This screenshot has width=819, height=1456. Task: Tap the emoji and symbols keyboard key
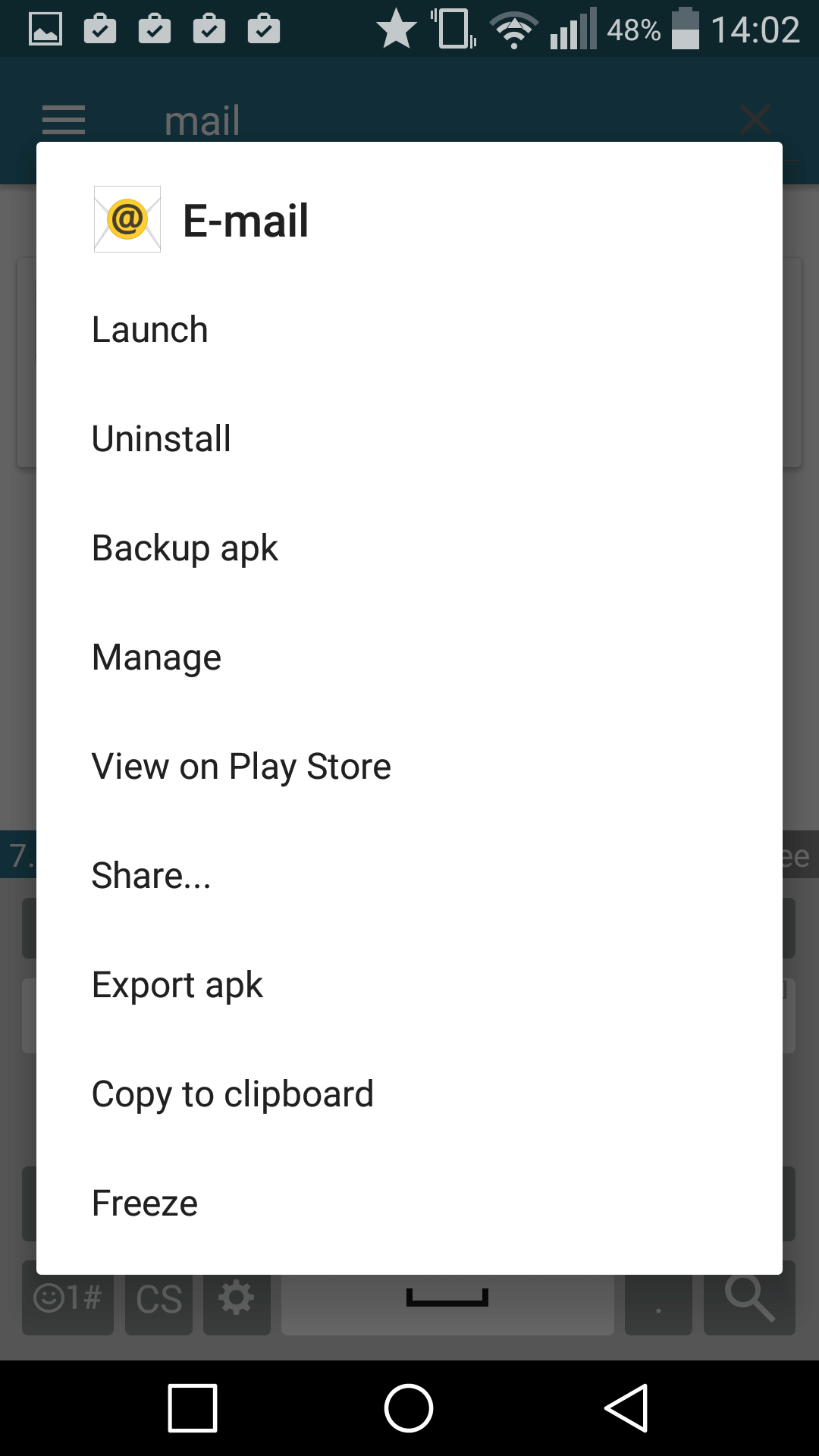pyautogui.click(x=67, y=1298)
